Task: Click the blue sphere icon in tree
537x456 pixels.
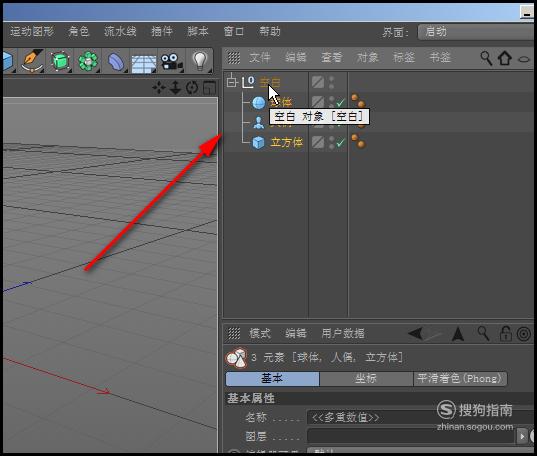Action: pos(259,102)
